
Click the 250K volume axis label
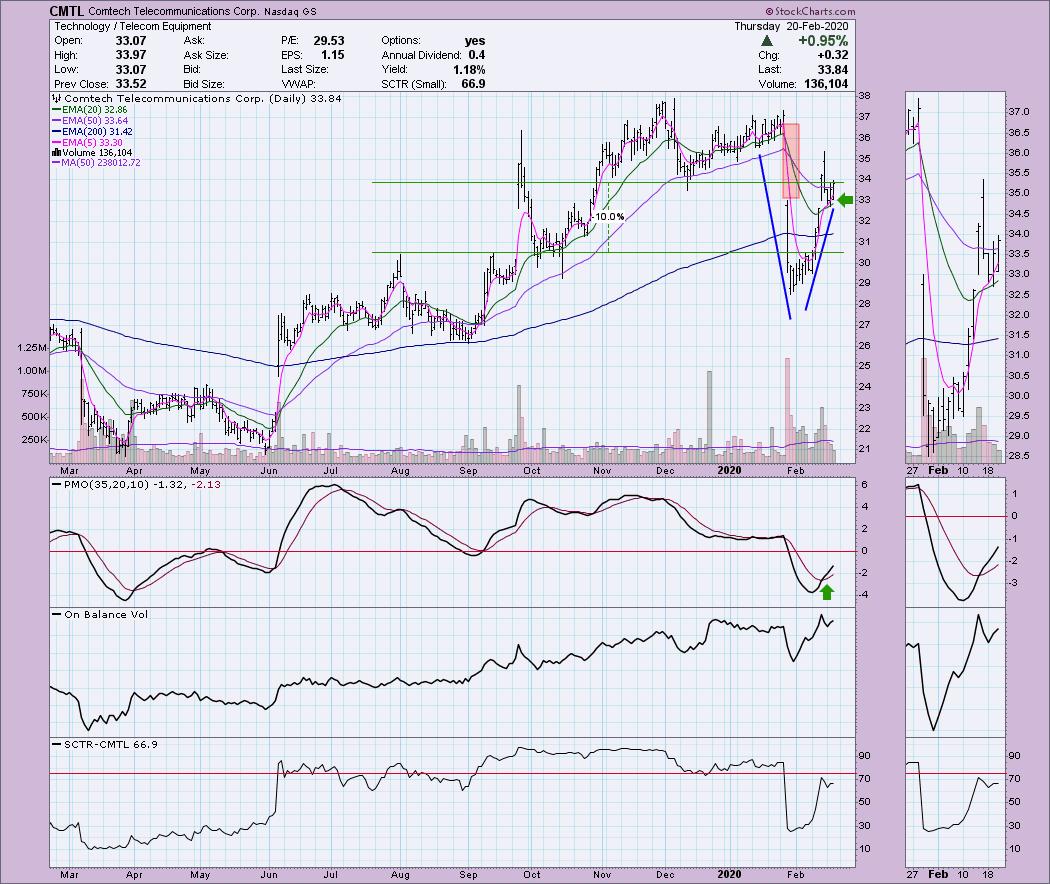click(x=34, y=440)
